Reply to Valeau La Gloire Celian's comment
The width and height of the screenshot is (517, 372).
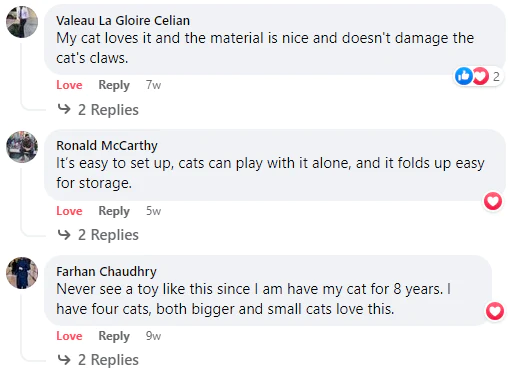(114, 85)
